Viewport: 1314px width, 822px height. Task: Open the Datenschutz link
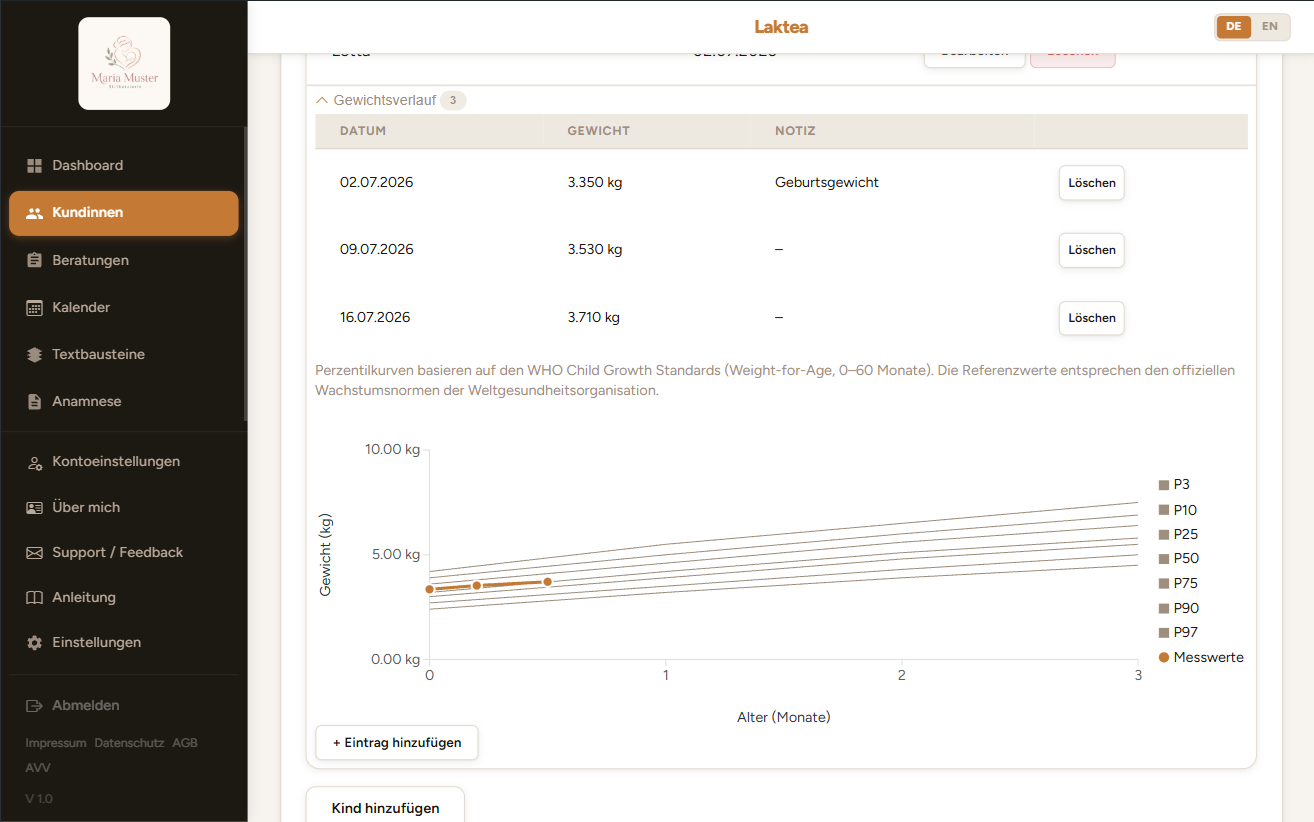[x=129, y=743]
